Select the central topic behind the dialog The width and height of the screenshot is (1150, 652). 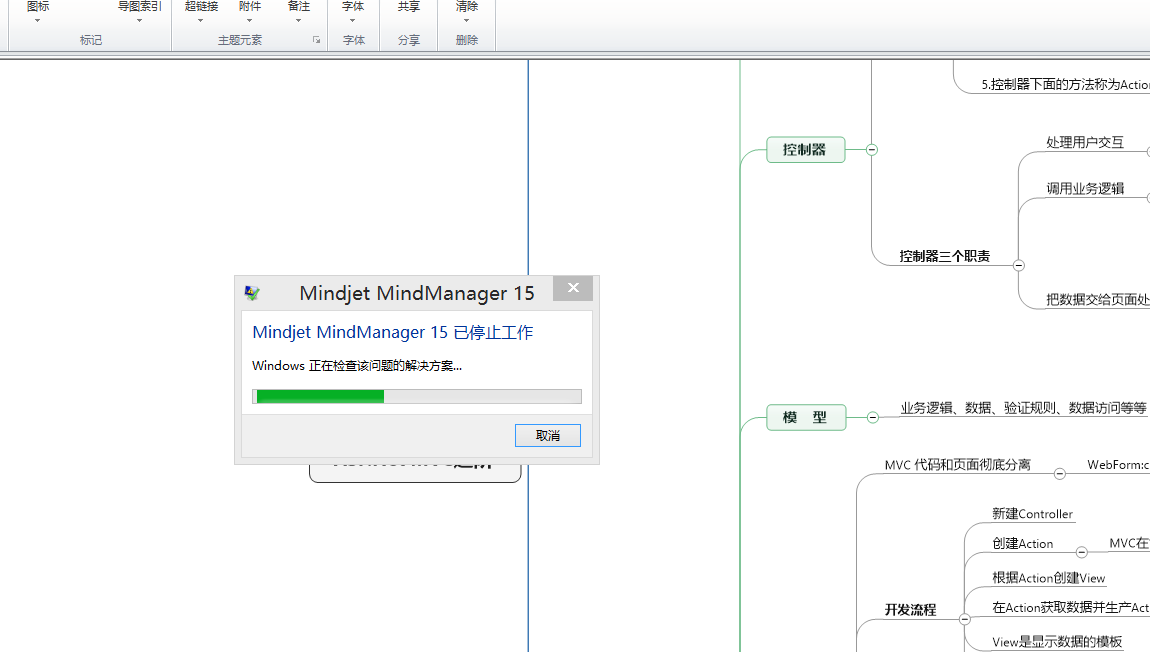[x=415, y=473]
